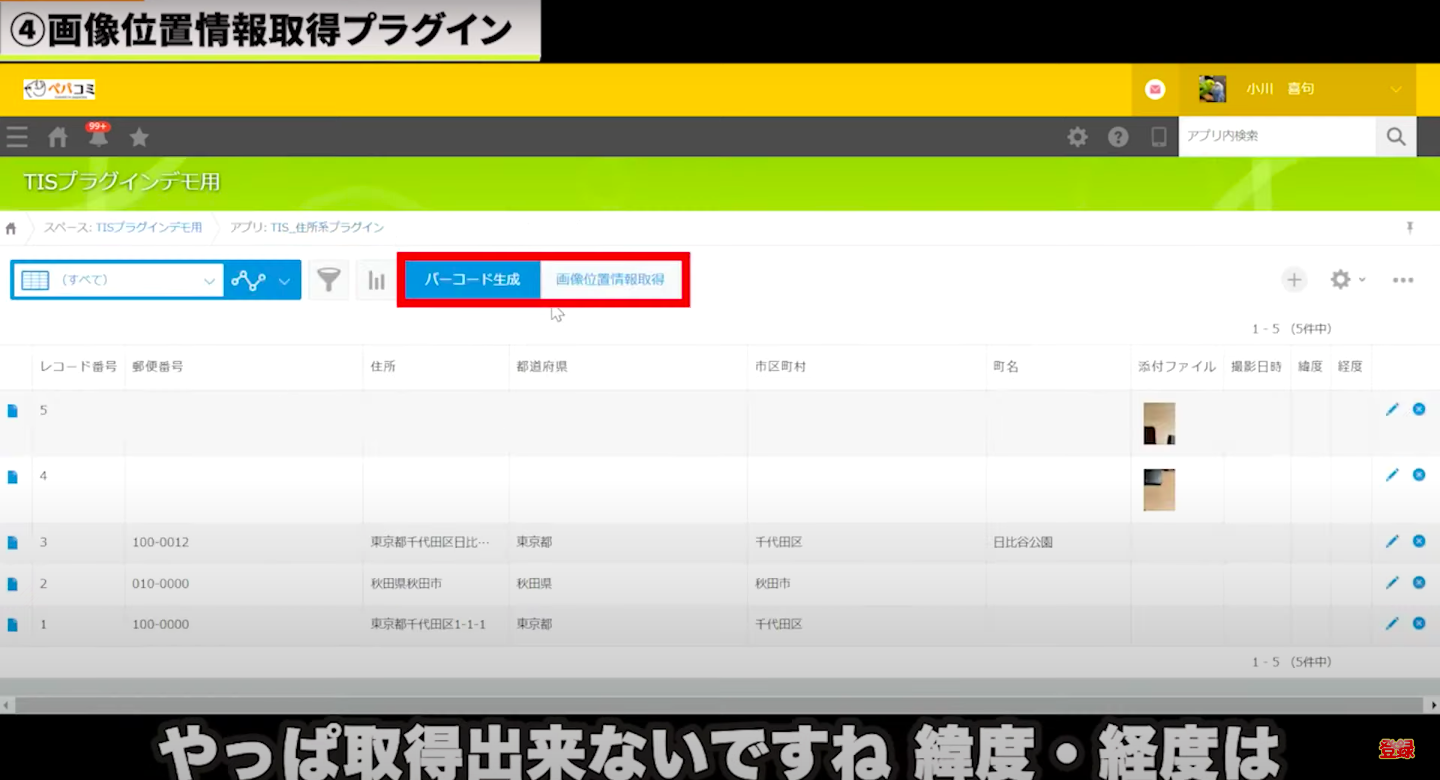Image resolution: width=1440 pixels, height=780 pixels.
Task: Click the 秋田県秋田市 address cell
Action: tap(406, 583)
